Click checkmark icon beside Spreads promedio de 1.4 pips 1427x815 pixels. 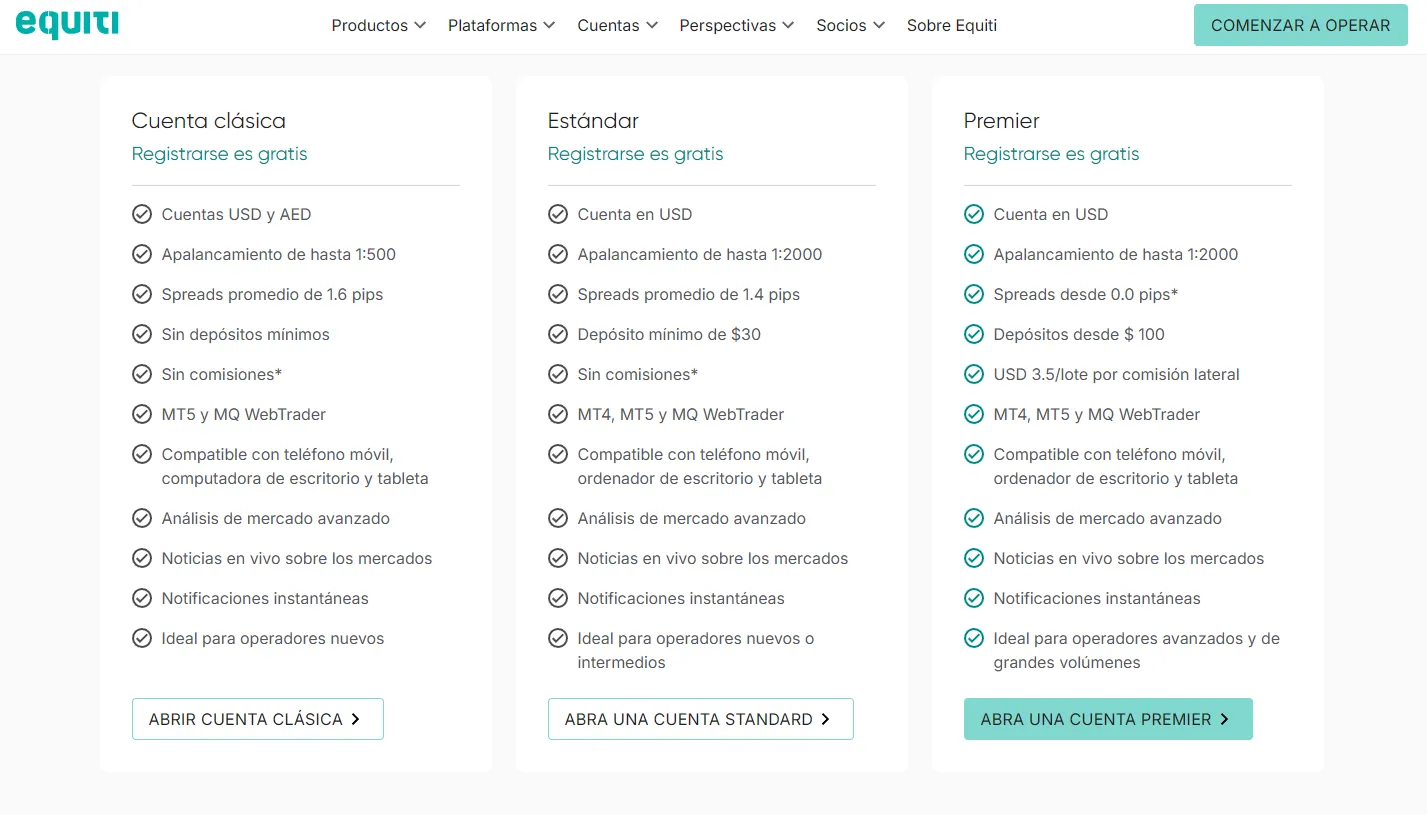tap(558, 294)
